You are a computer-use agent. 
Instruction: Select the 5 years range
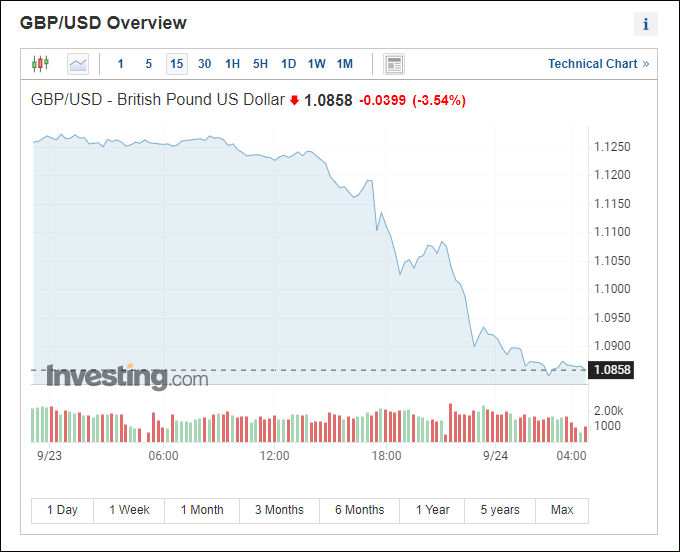click(x=500, y=510)
